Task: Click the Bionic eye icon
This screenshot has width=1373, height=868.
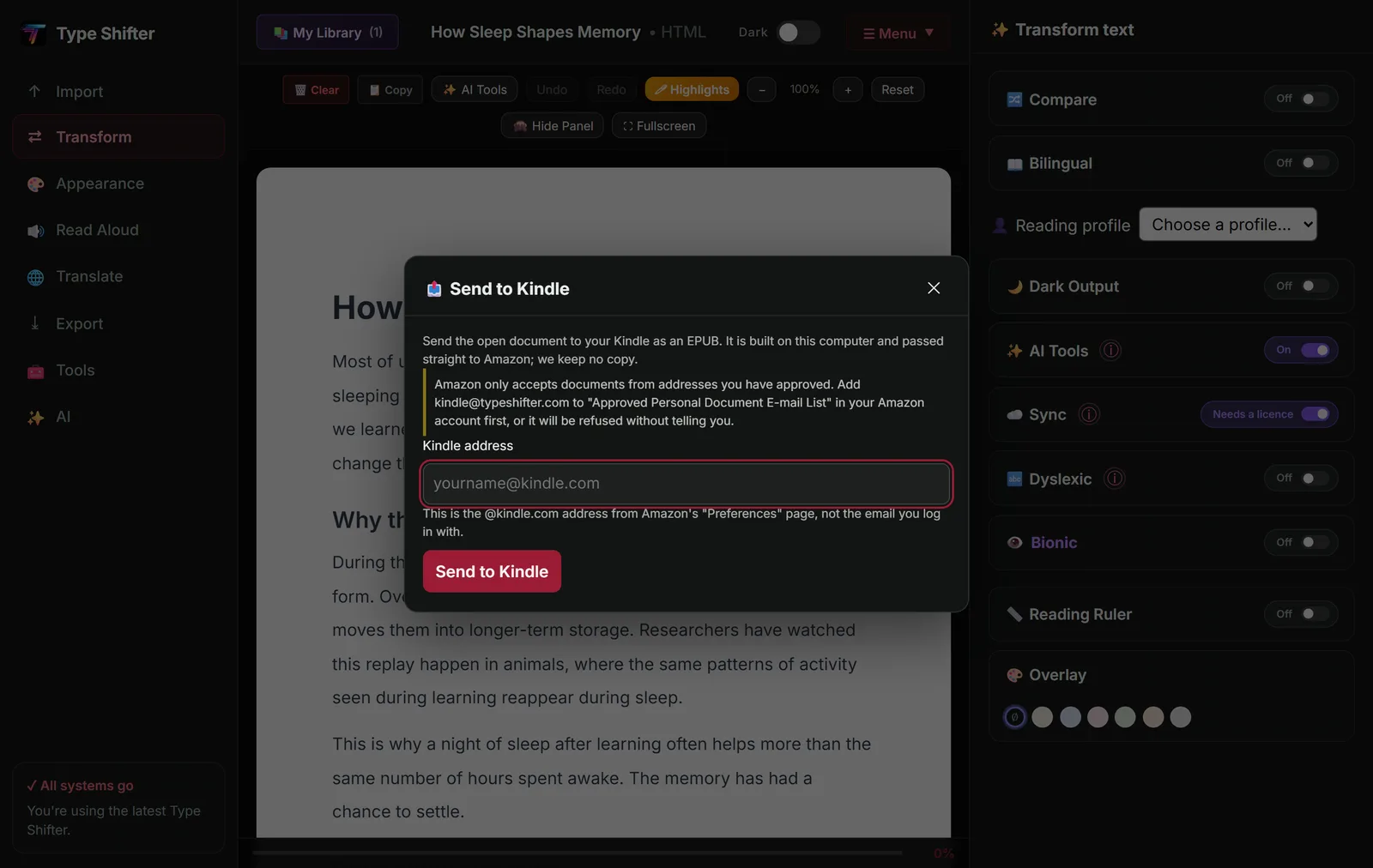Action: tap(1014, 543)
